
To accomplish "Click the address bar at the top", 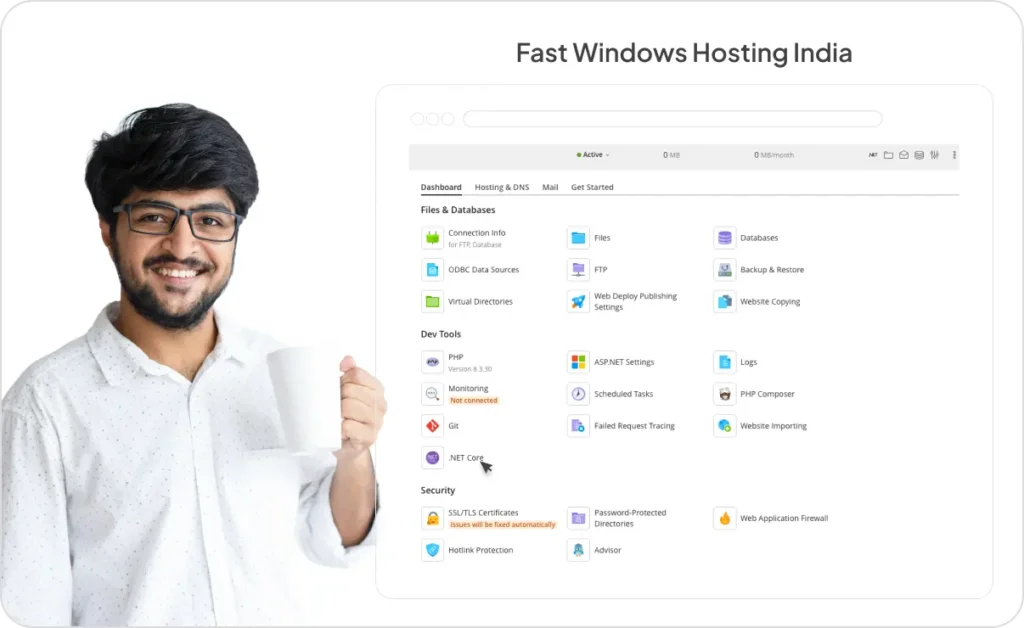I will pos(672,118).
